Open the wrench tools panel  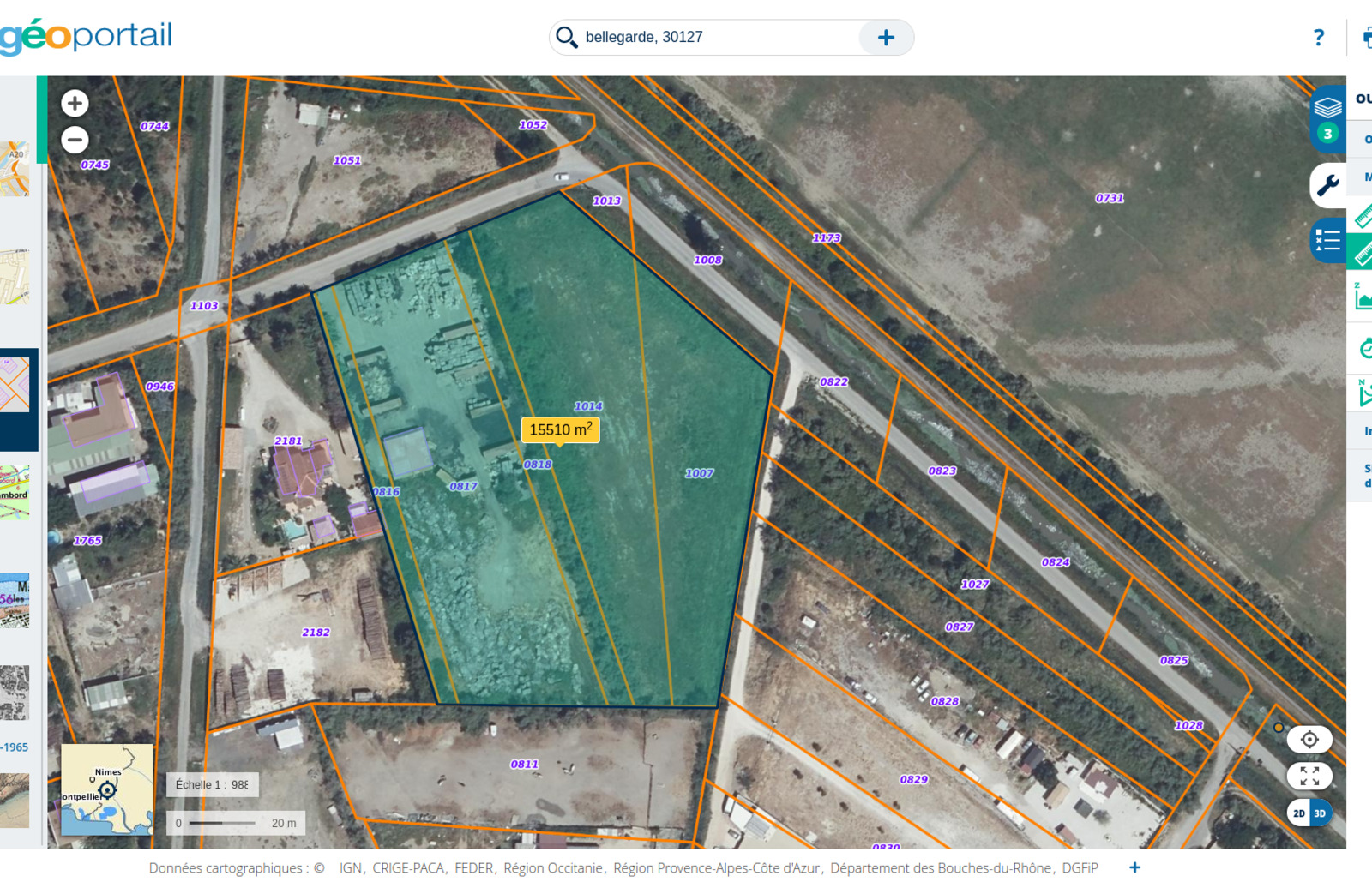(1327, 184)
